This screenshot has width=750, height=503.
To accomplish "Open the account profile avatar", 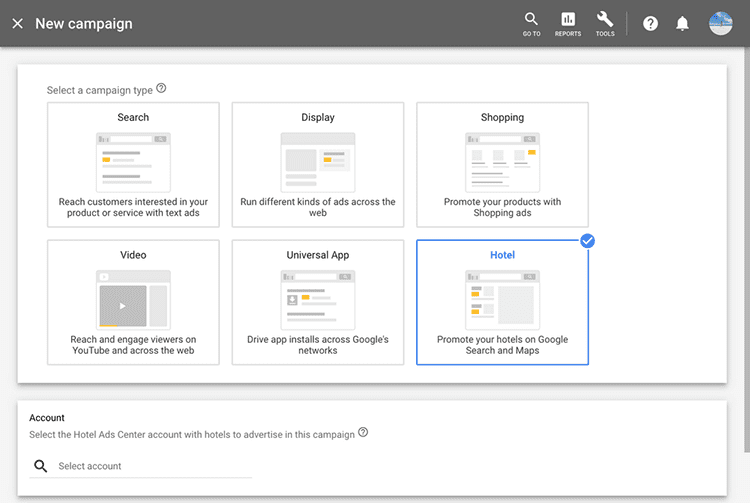I will [x=720, y=23].
